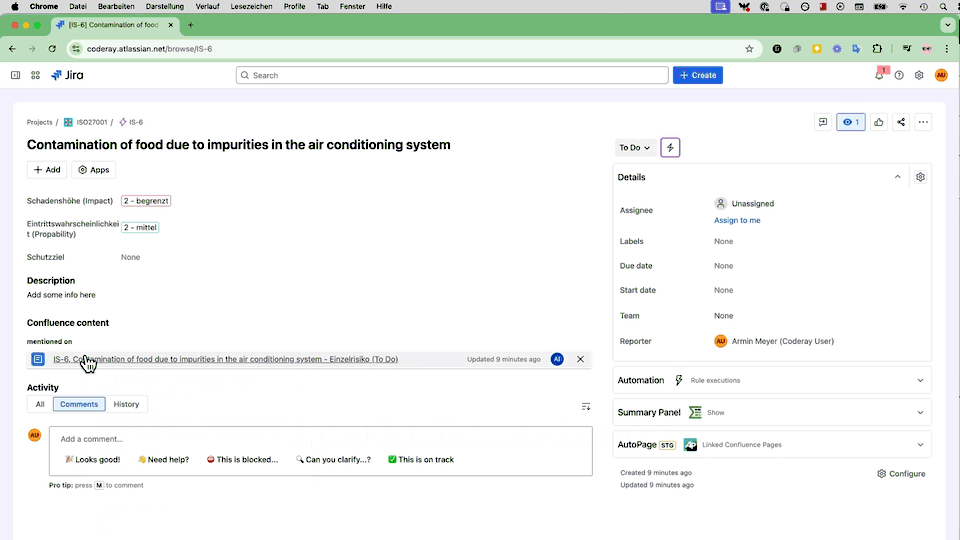960x540 pixels.
Task: Insert the Need help? quick comment
Action: click(x=163, y=459)
